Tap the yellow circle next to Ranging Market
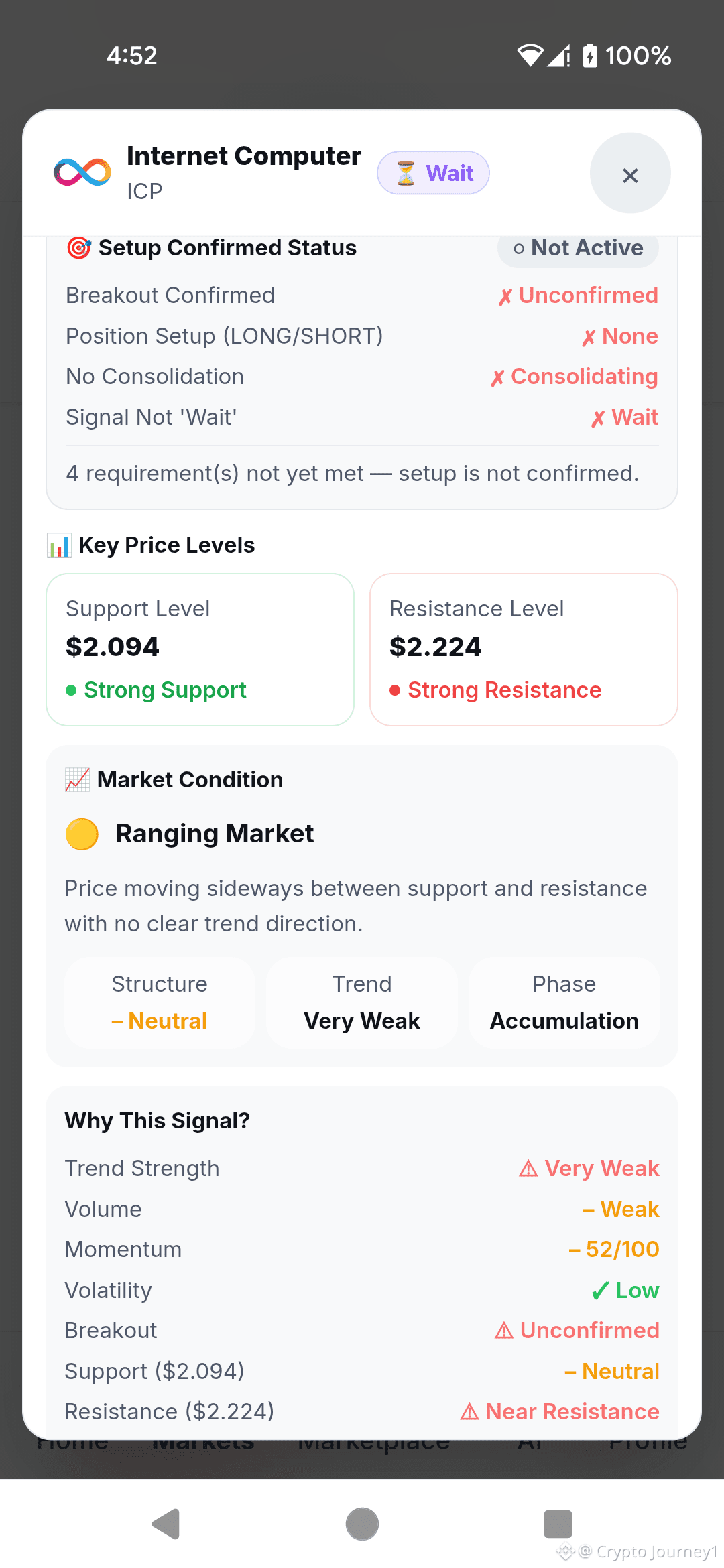The image size is (724, 1568). [82, 834]
